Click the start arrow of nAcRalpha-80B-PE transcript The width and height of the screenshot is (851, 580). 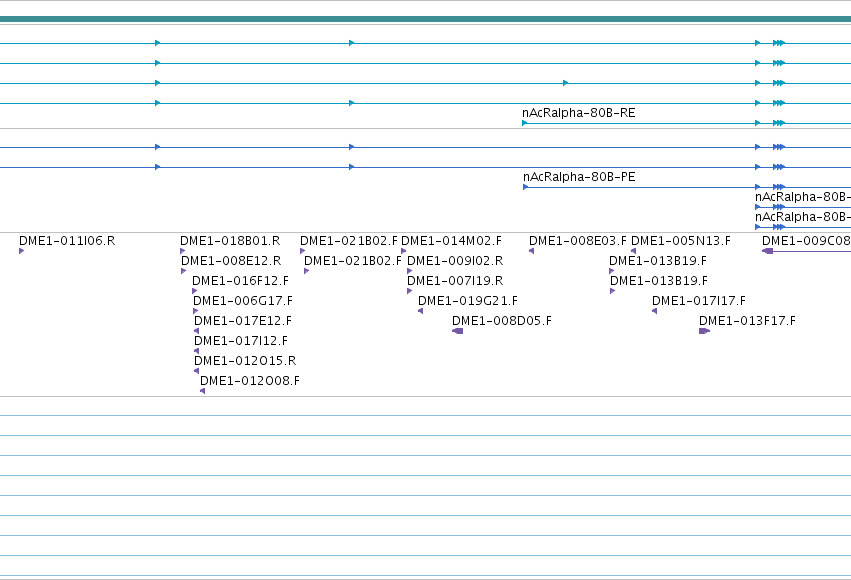525,187
